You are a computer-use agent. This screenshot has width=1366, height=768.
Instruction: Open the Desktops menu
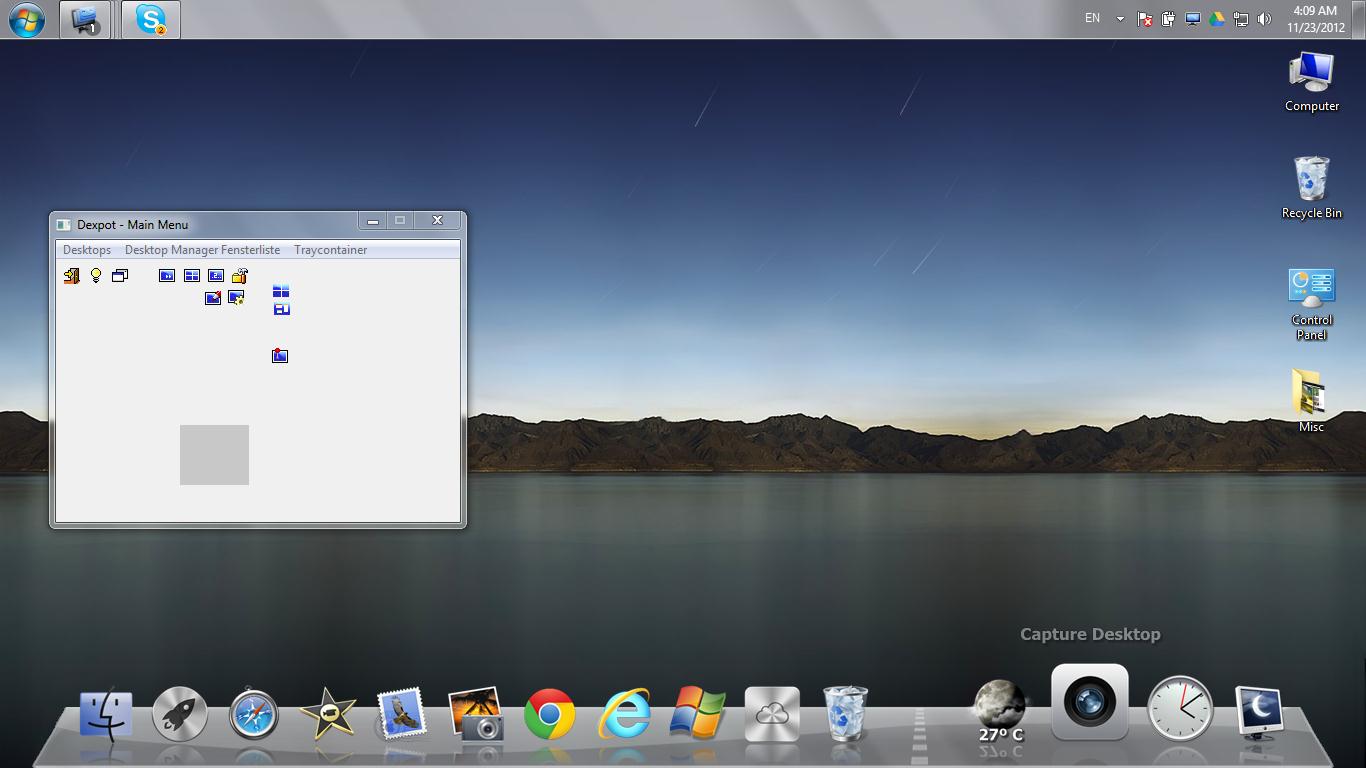[86, 249]
